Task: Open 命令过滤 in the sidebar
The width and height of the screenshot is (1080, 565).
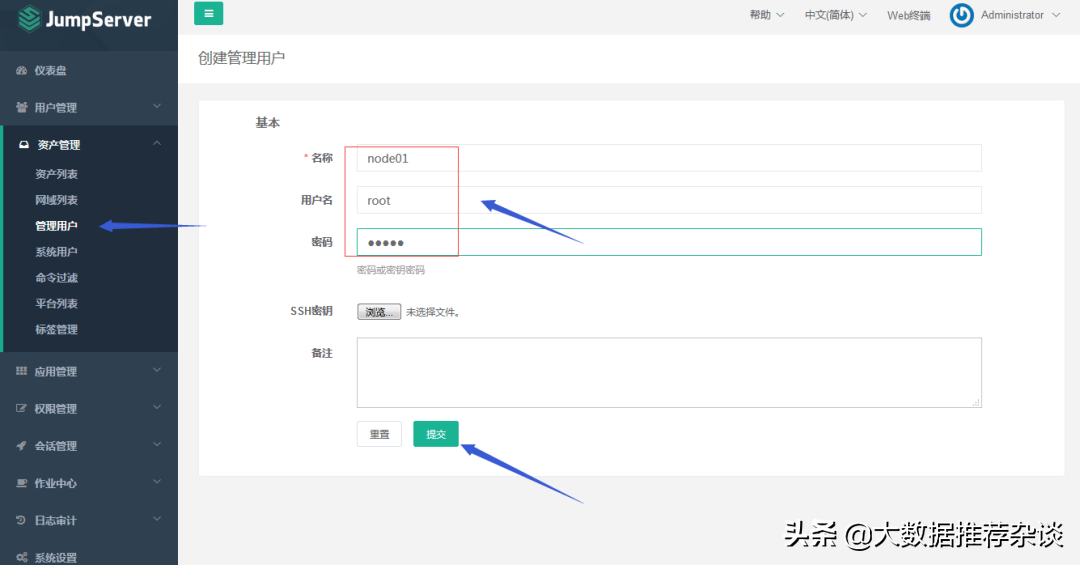Action: [56, 278]
